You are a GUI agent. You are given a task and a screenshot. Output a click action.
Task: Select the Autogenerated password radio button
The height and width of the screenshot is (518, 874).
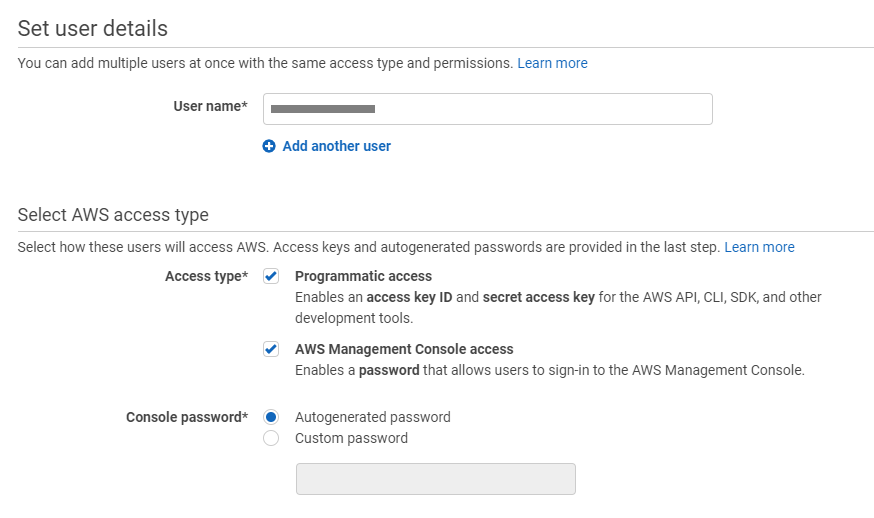(x=271, y=417)
